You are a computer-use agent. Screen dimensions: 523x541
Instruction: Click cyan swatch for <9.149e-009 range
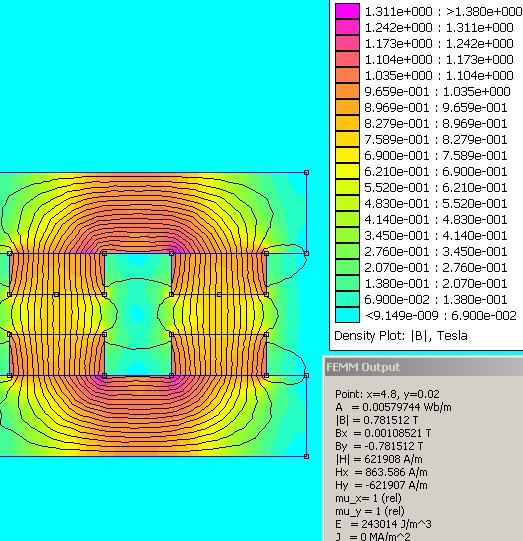tap(347, 315)
